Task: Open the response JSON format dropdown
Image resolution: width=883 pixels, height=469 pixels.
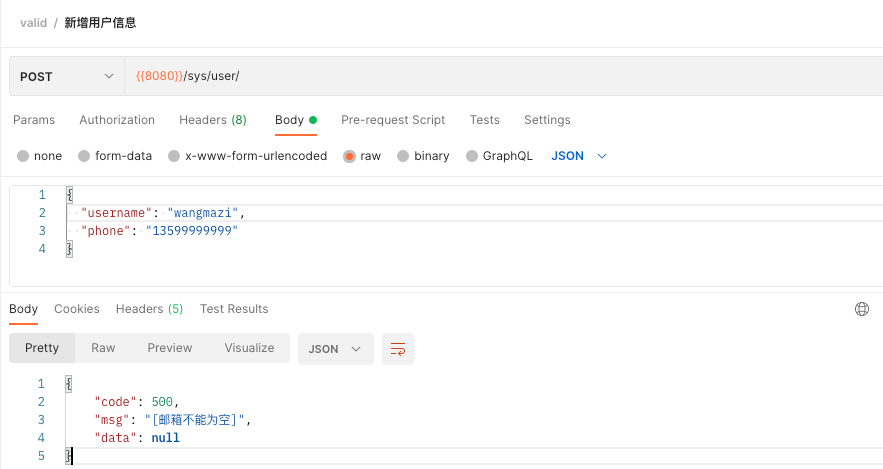Action: click(x=336, y=349)
